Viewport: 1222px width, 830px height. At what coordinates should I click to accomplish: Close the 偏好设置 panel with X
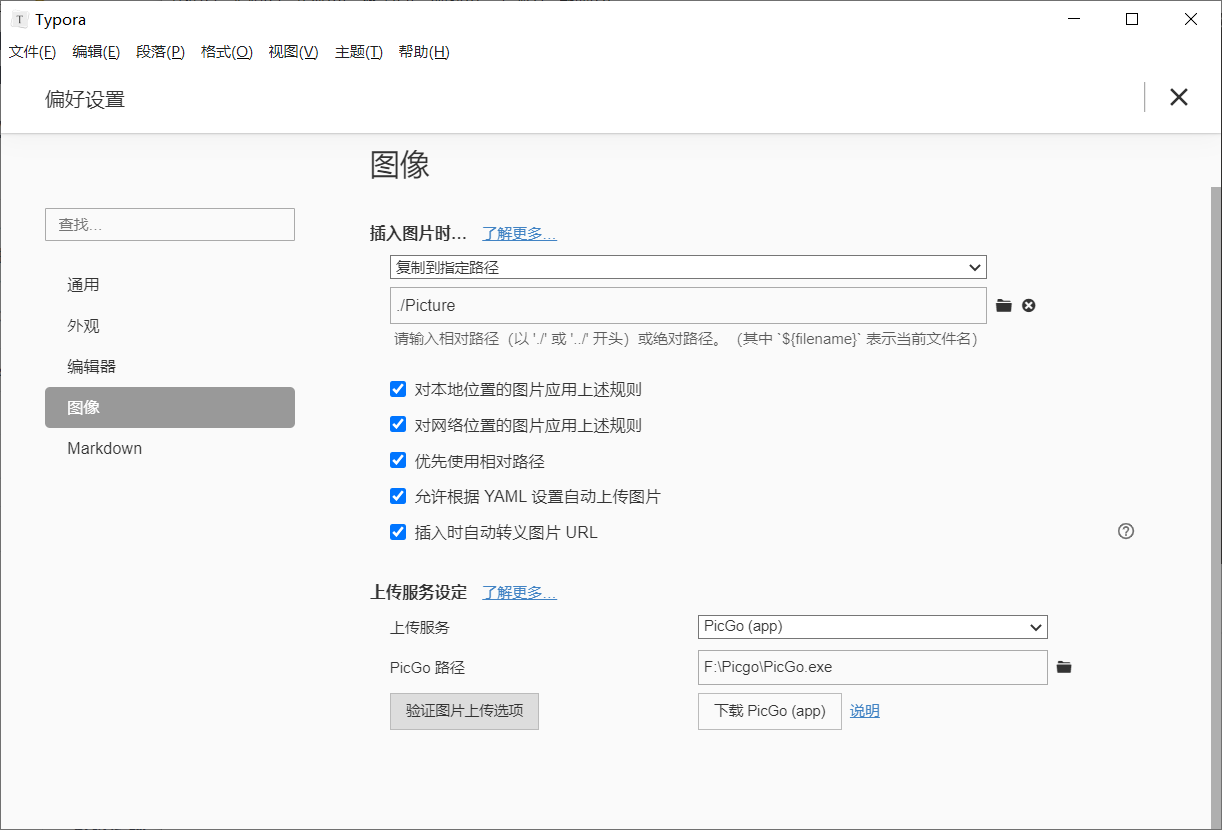(x=1179, y=97)
